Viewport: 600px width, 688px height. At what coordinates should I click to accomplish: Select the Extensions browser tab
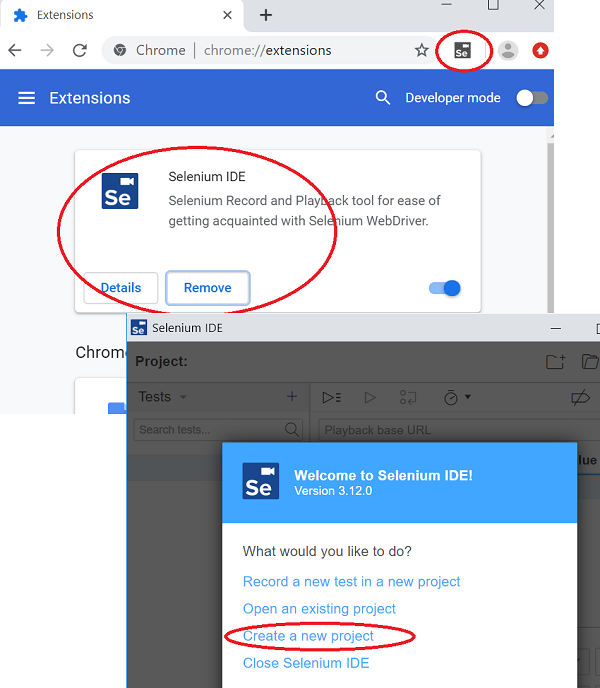click(122, 15)
